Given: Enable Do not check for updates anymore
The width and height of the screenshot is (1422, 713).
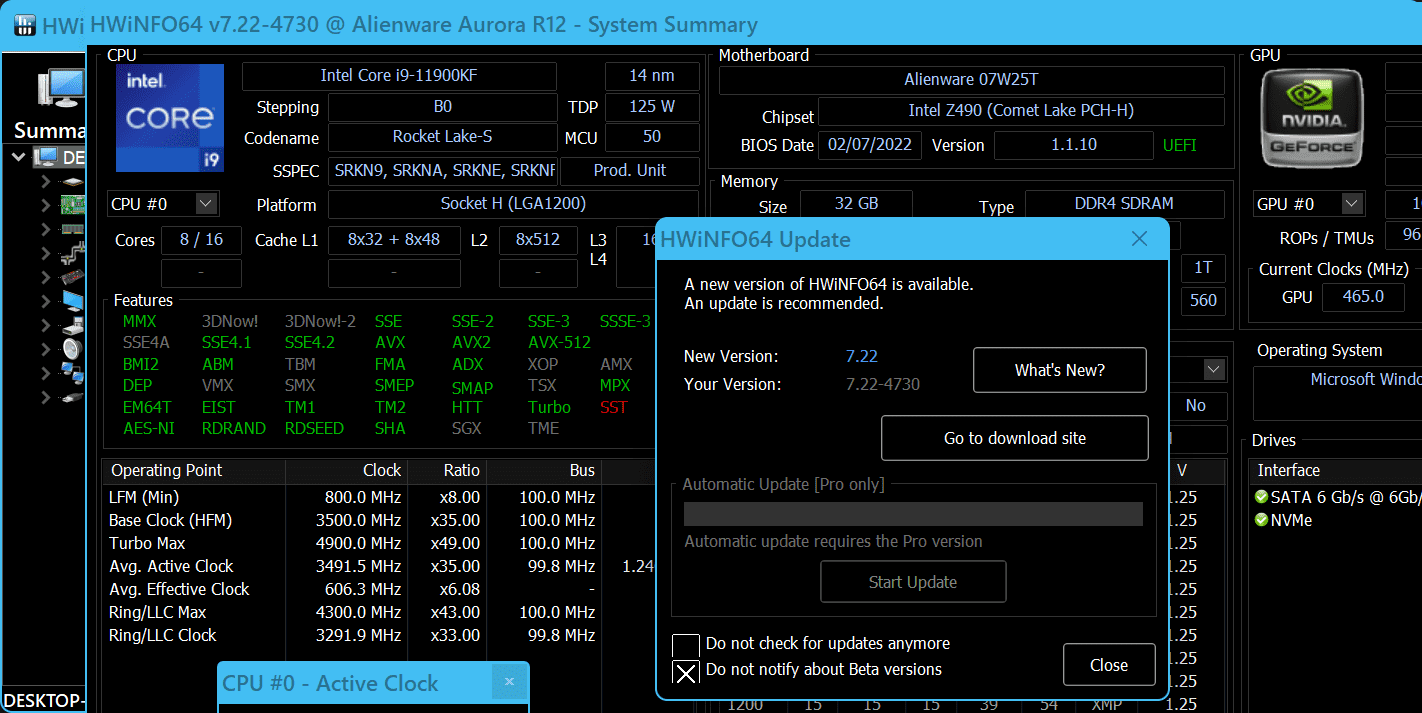Looking at the screenshot, I should click(686, 645).
